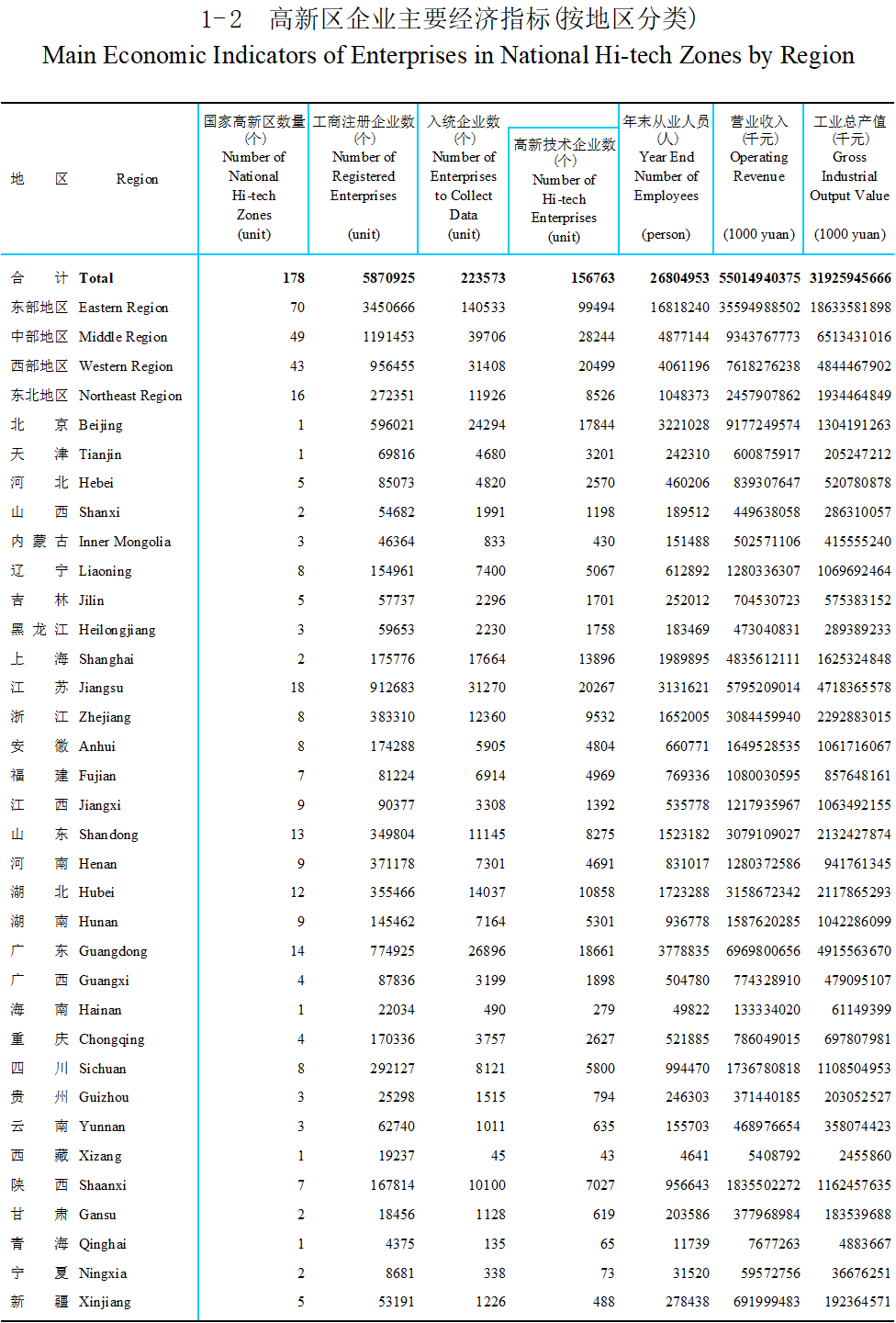The width and height of the screenshot is (896, 1323).
Task: Click the Xinjiang row label
Action: click(105, 1302)
